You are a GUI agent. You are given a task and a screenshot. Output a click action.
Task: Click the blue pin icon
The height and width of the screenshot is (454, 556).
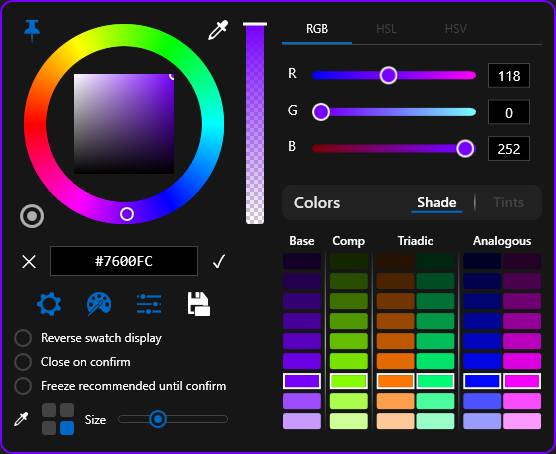tap(32, 32)
